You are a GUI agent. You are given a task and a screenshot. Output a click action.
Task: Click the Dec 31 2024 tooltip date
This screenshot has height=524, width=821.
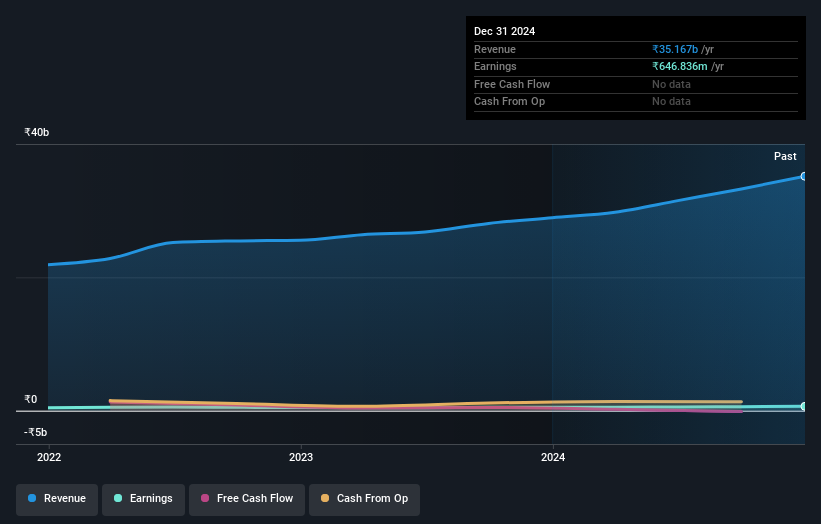[504, 31]
